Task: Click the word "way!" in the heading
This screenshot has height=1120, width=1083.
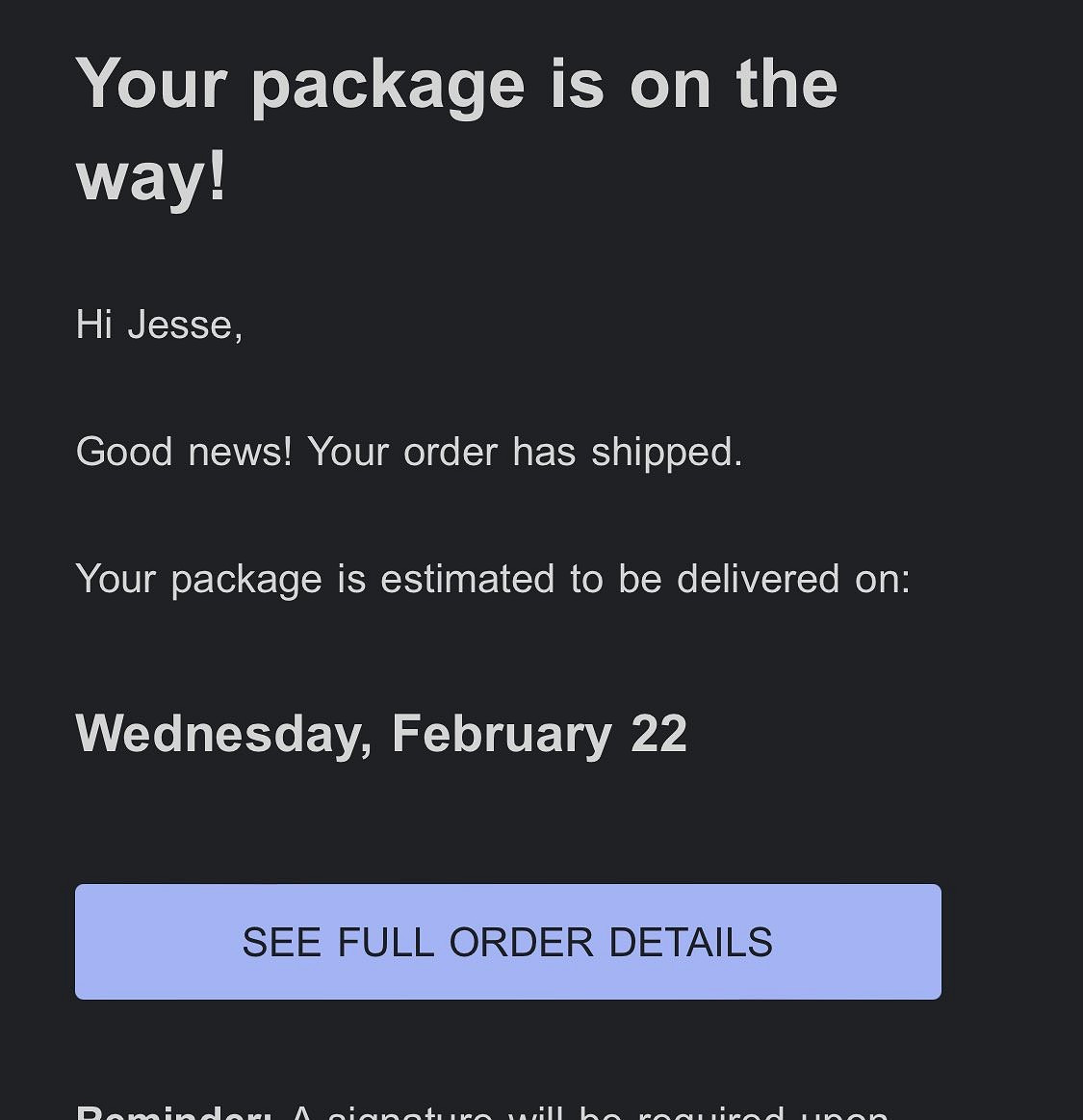Action: tap(151, 176)
